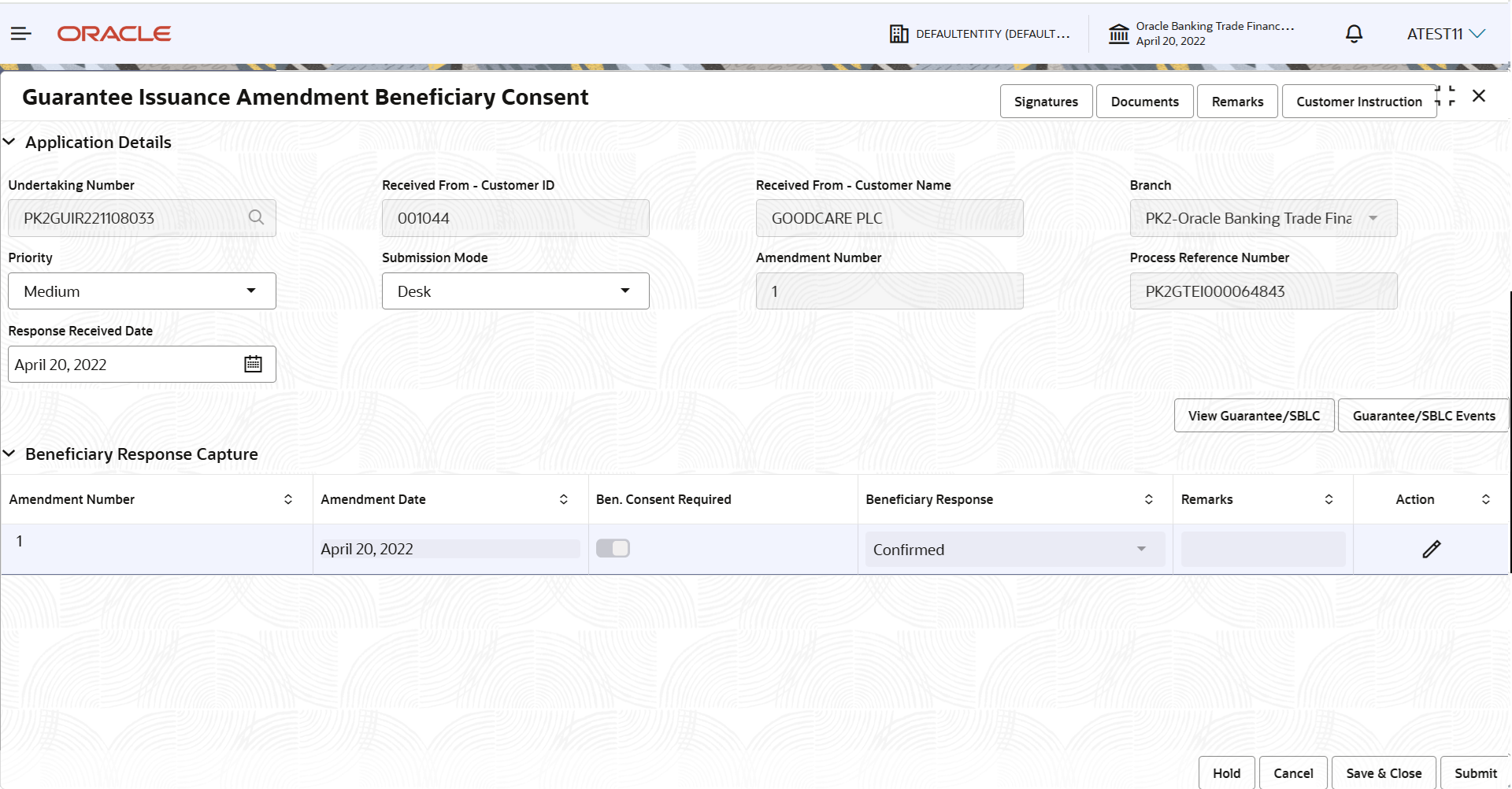Click the page title heading
The height and width of the screenshot is (789, 1512).
pos(306,97)
